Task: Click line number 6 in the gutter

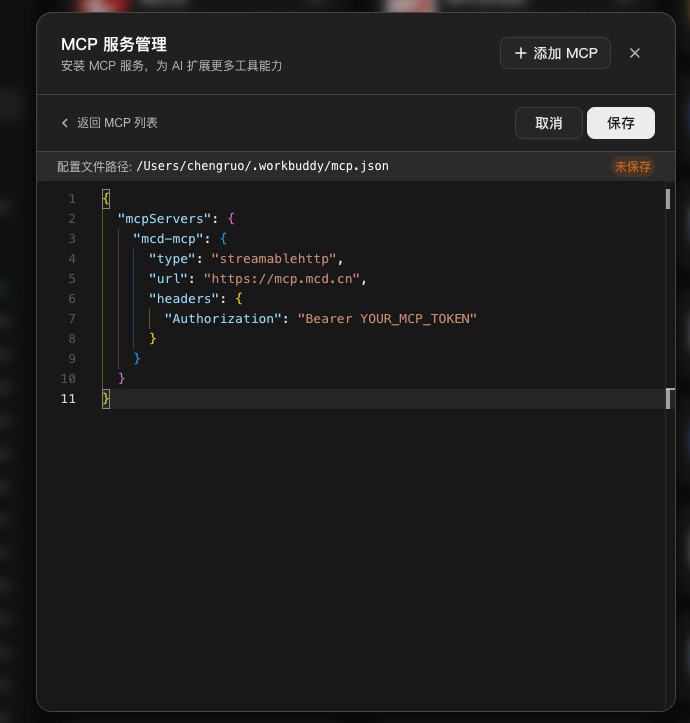Action: click(x=72, y=299)
